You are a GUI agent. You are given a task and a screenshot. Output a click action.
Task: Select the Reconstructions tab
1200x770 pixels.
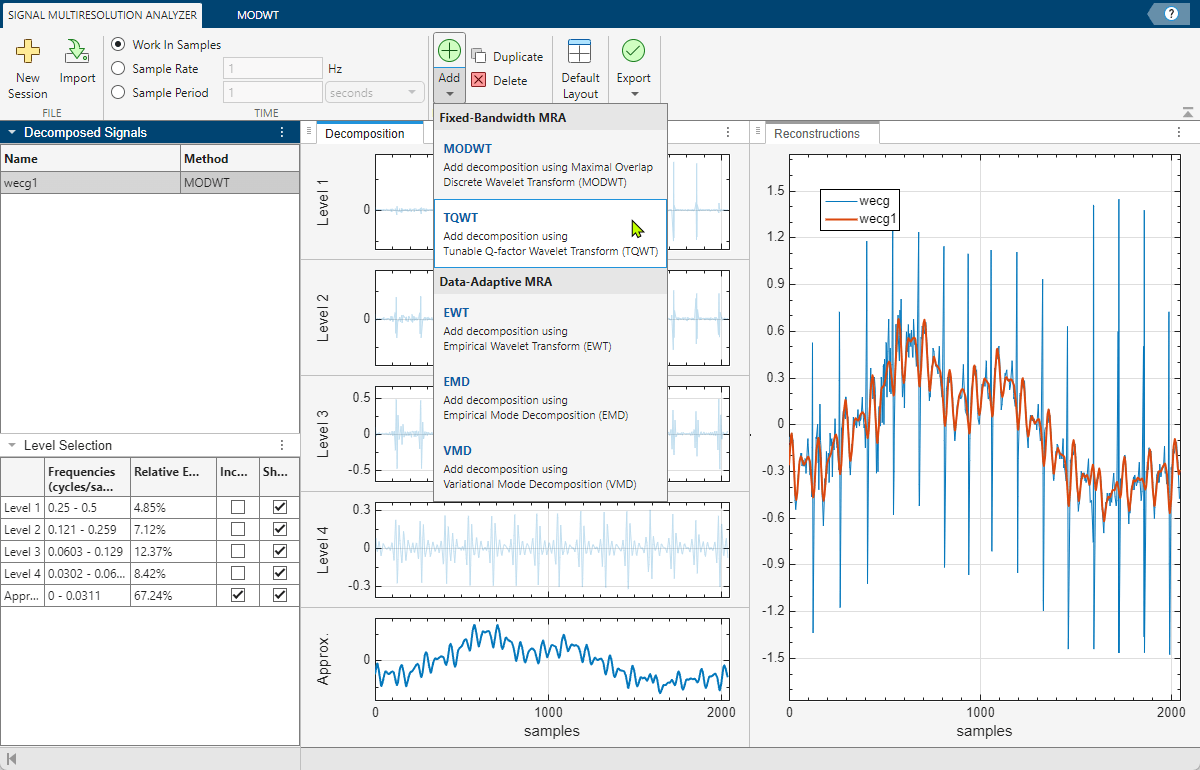(820, 132)
